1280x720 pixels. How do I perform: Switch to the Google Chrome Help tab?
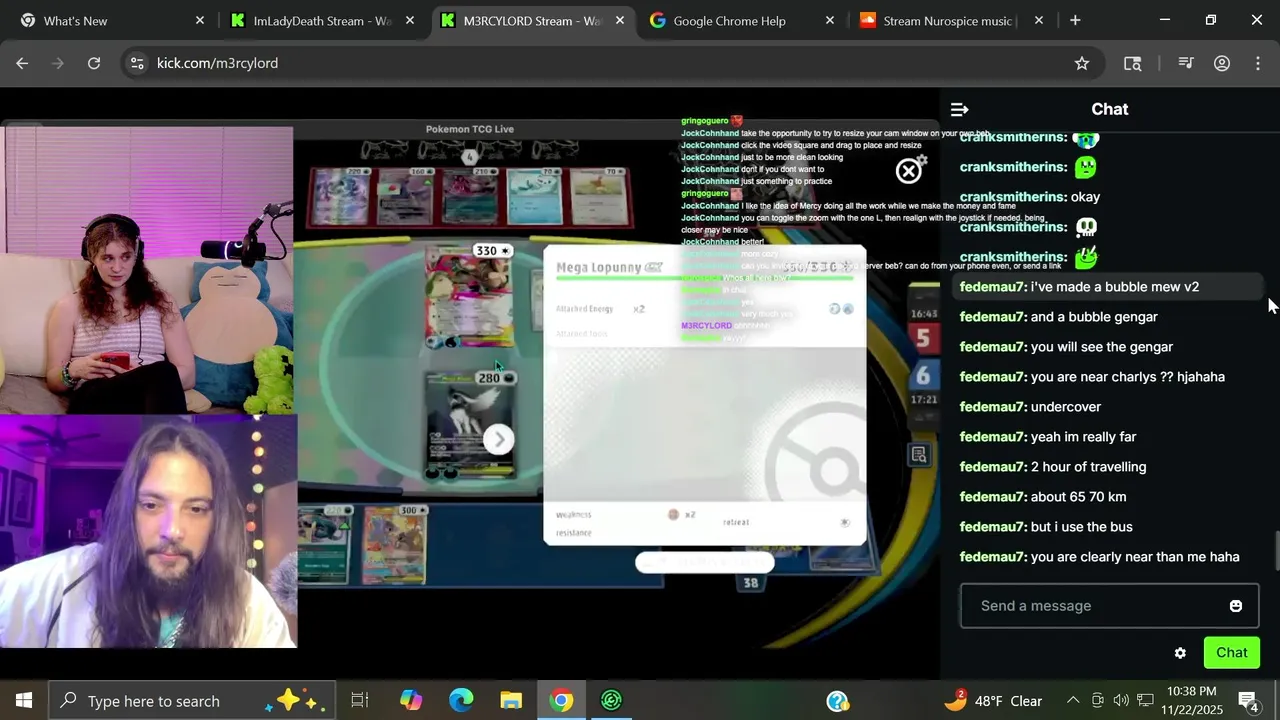tap(741, 20)
